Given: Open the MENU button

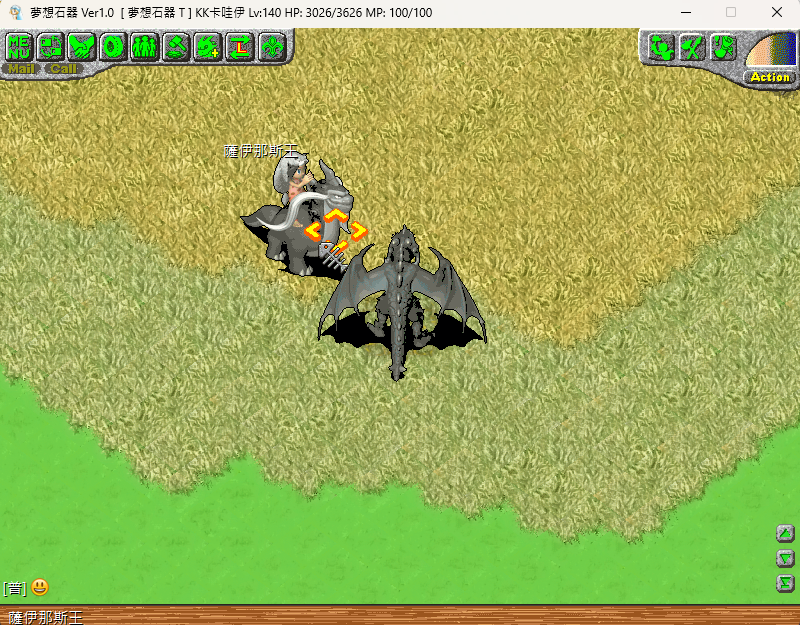Looking at the screenshot, I should [19, 46].
